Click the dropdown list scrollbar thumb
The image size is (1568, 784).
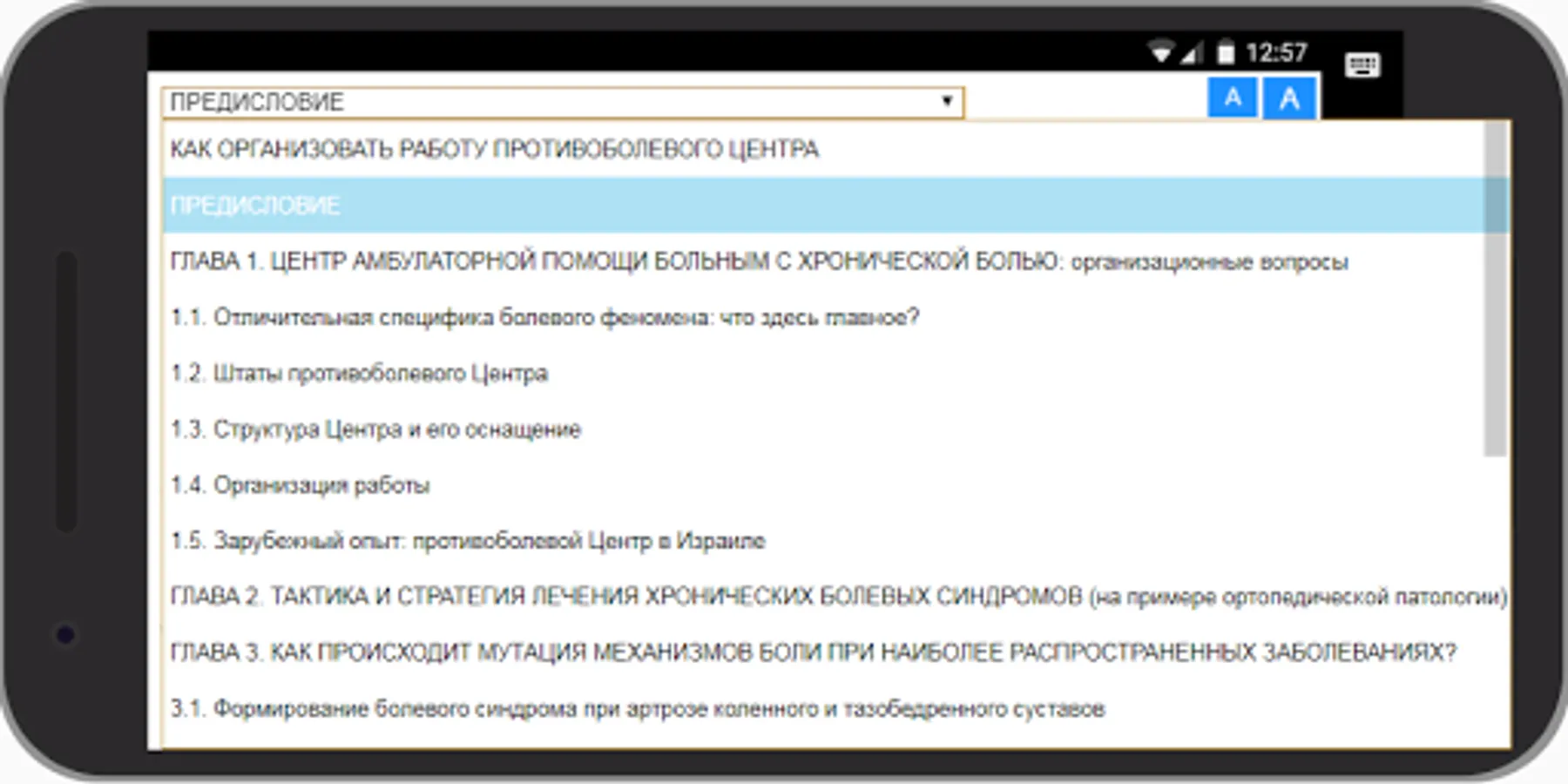pyautogui.click(x=1497, y=288)
